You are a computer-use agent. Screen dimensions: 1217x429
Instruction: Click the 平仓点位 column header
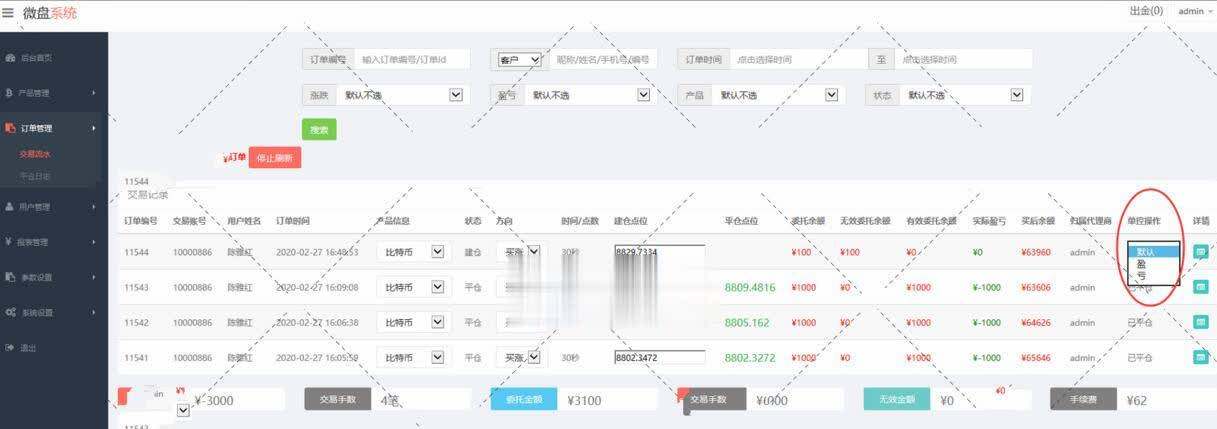741,220
